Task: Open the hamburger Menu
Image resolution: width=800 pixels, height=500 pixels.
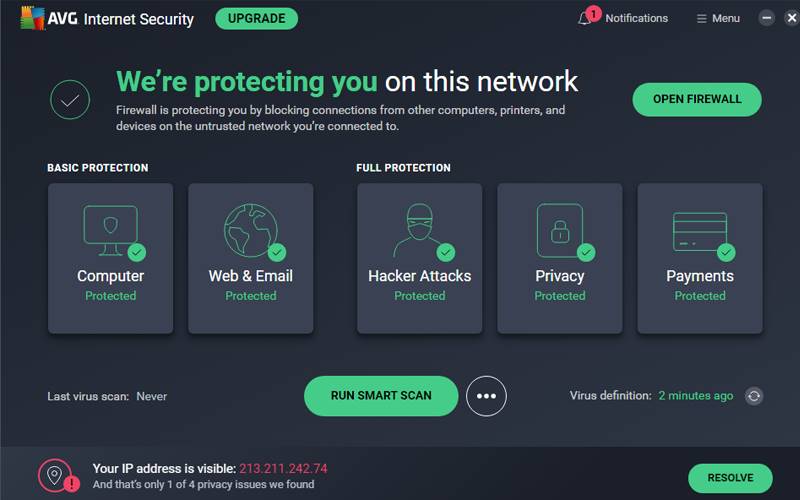Action: [x=718, y=18]
